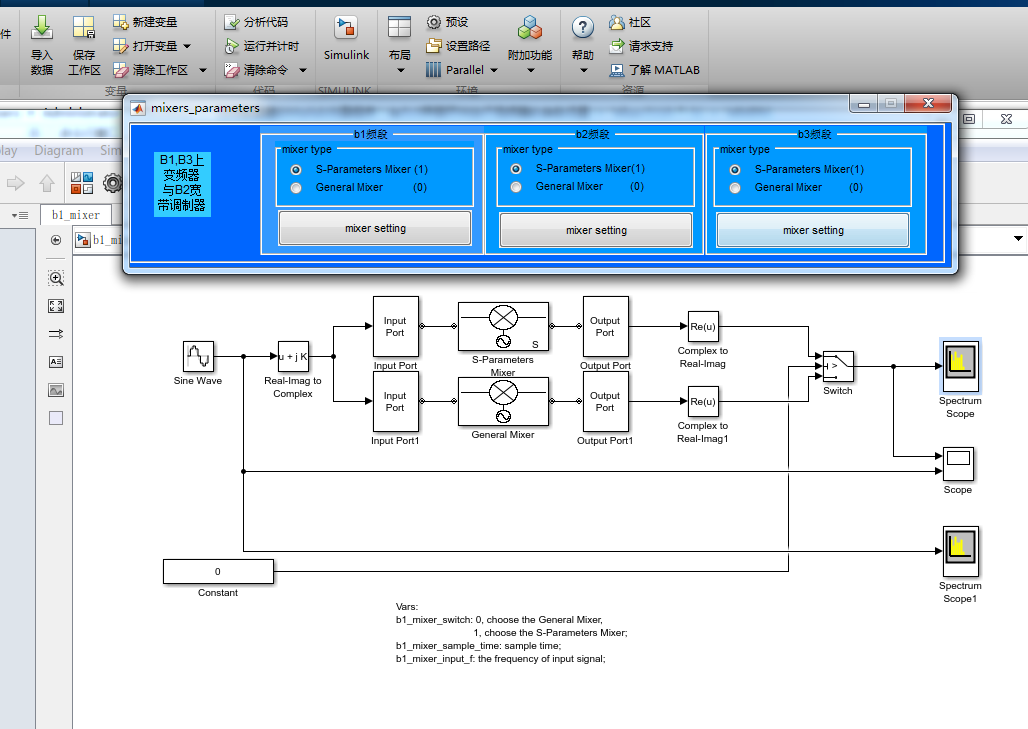Click the Analyze Code (分析代码) icon

pyautogui.click(x=231, y=22)
